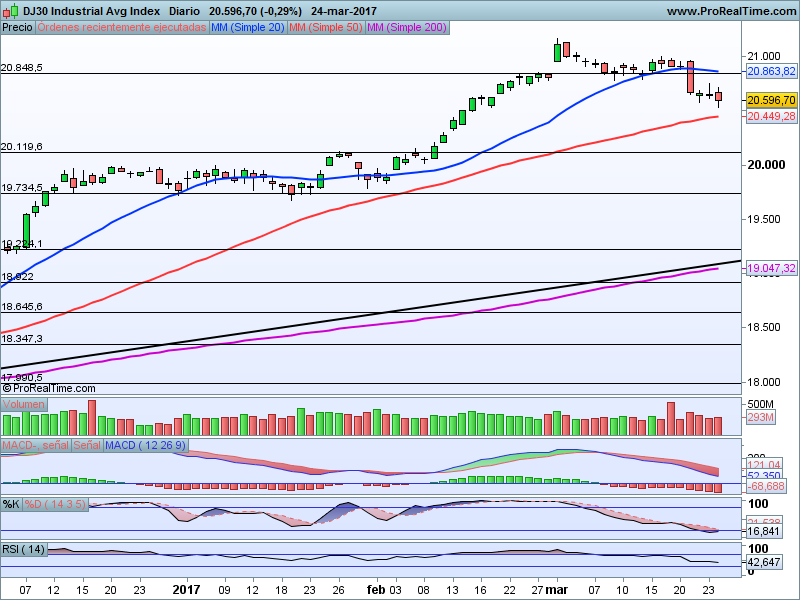Click the RSI (14) indicator label
The width and height of the screenshot is (800, 600).
click(24, 549)
